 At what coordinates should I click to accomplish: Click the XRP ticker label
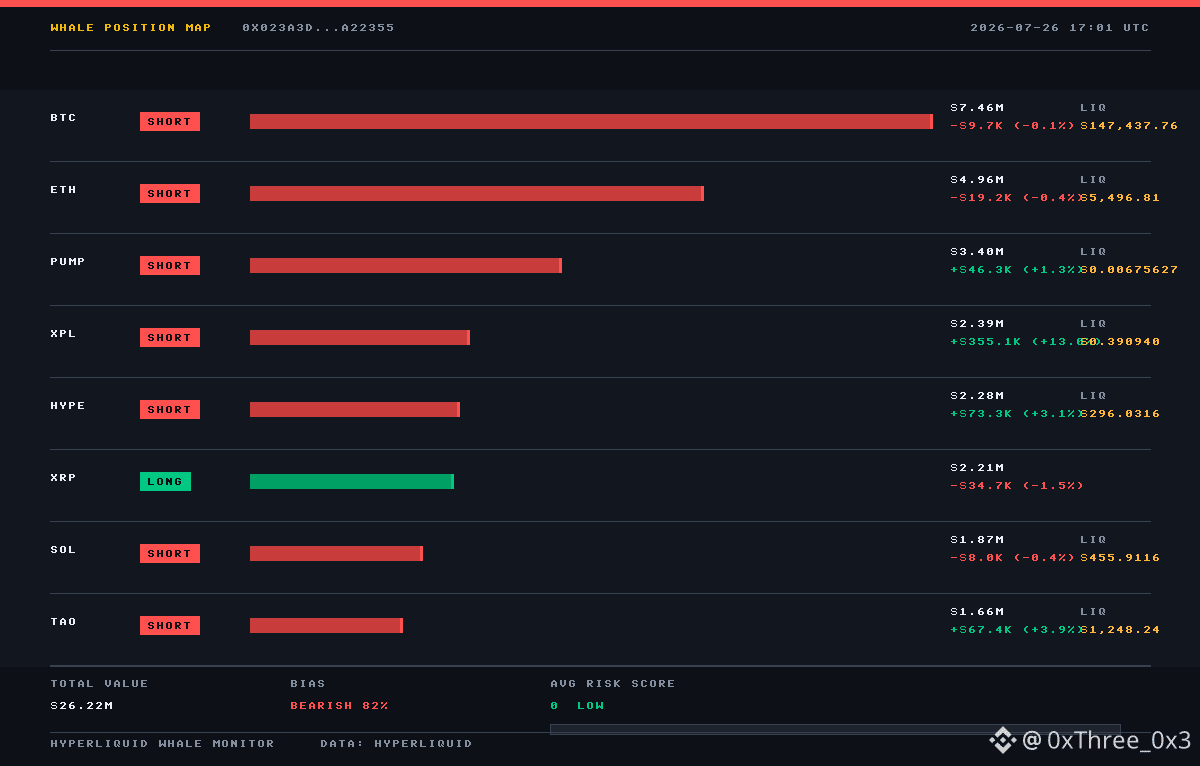click(64, 478)
